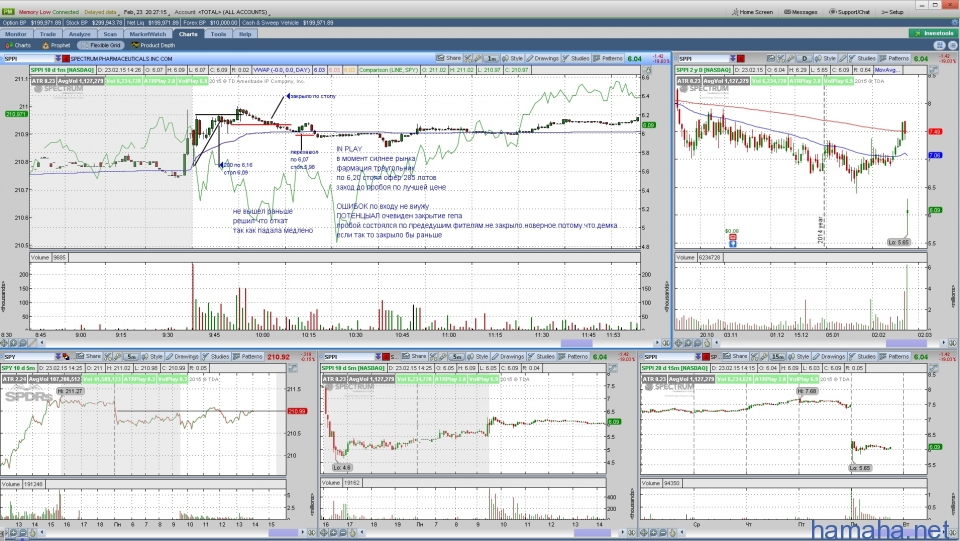Click the pencil drawings icon in daily chart
960x541 pixels.
tap(842, 58)
